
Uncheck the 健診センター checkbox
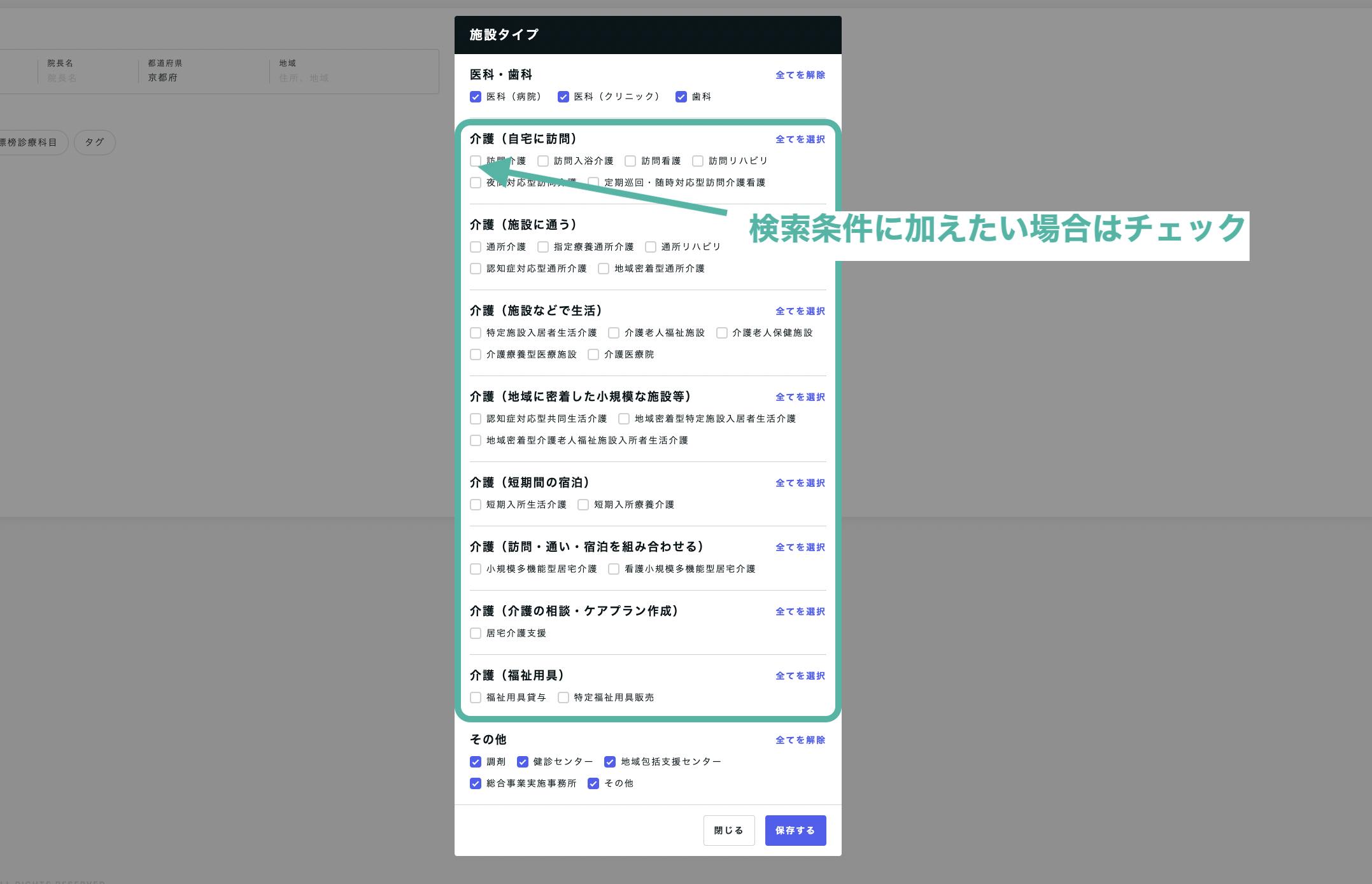pyautogui.click(x=523, y=762)
